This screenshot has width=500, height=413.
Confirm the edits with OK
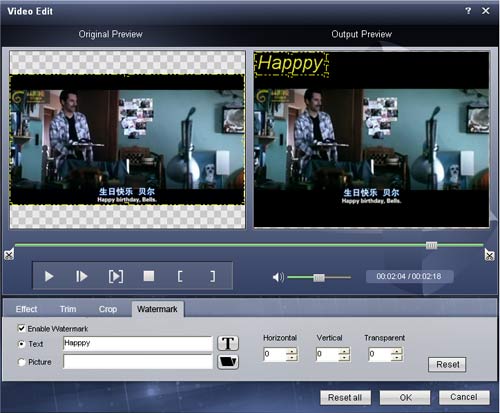[405, 397]
